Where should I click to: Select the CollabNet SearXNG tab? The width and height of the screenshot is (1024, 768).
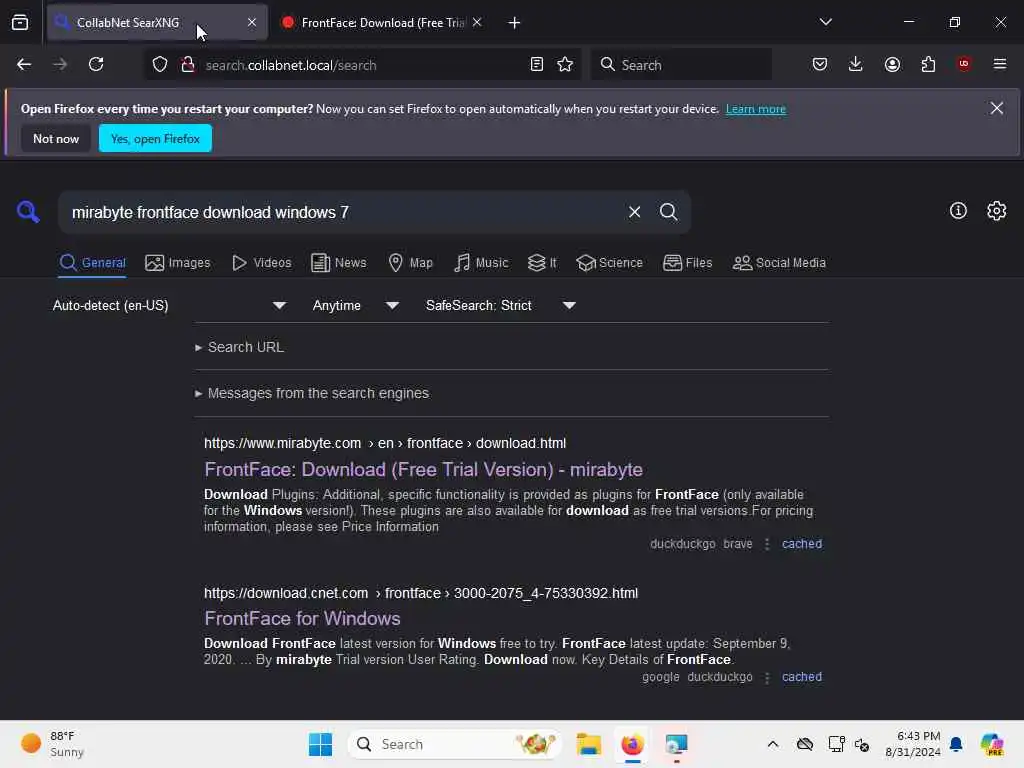coord(157,22)
